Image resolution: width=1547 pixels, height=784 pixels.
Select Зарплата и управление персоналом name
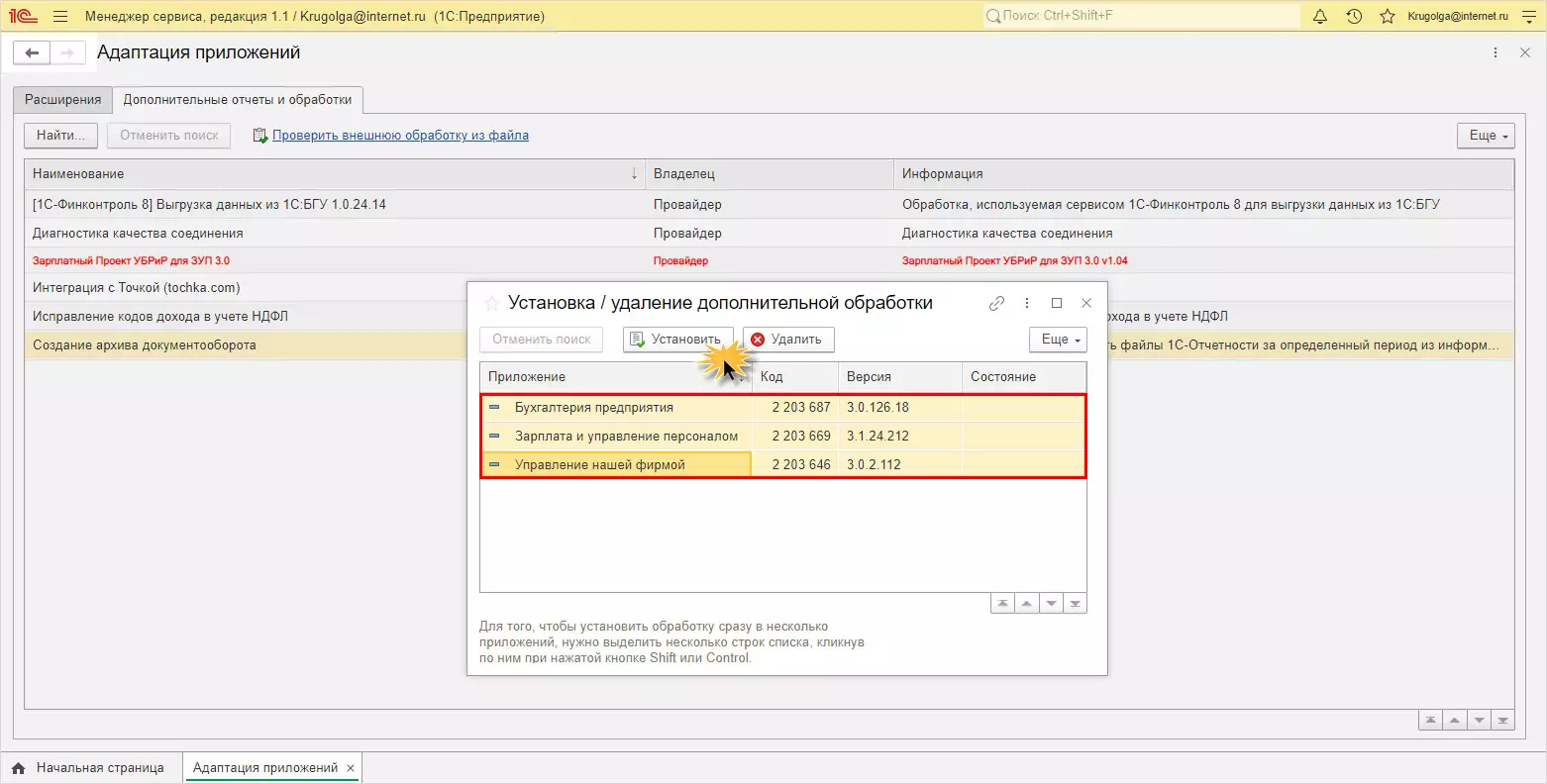(626, 437)
